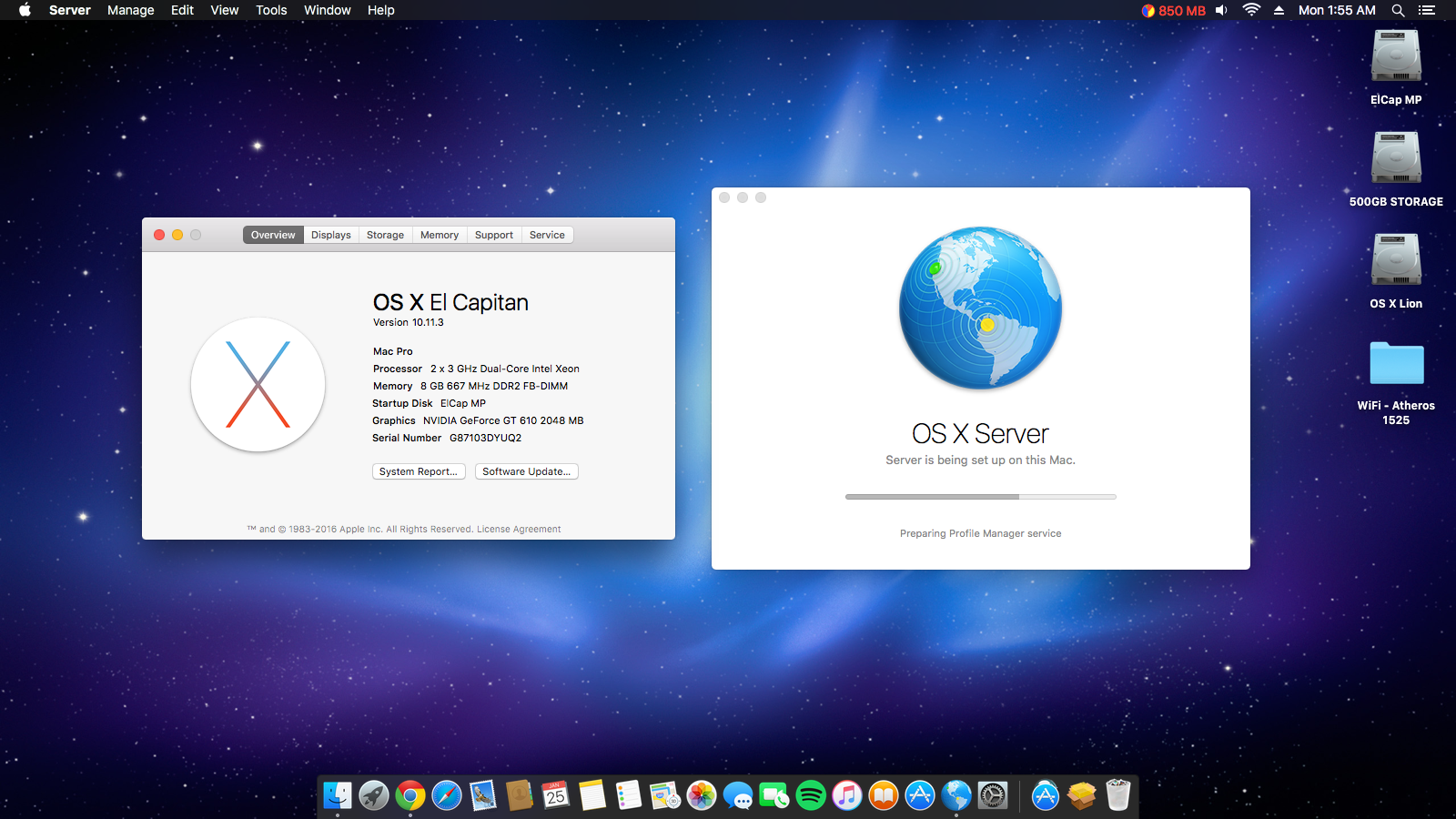Click the Version 10.11.3 text

pos(409,322)
